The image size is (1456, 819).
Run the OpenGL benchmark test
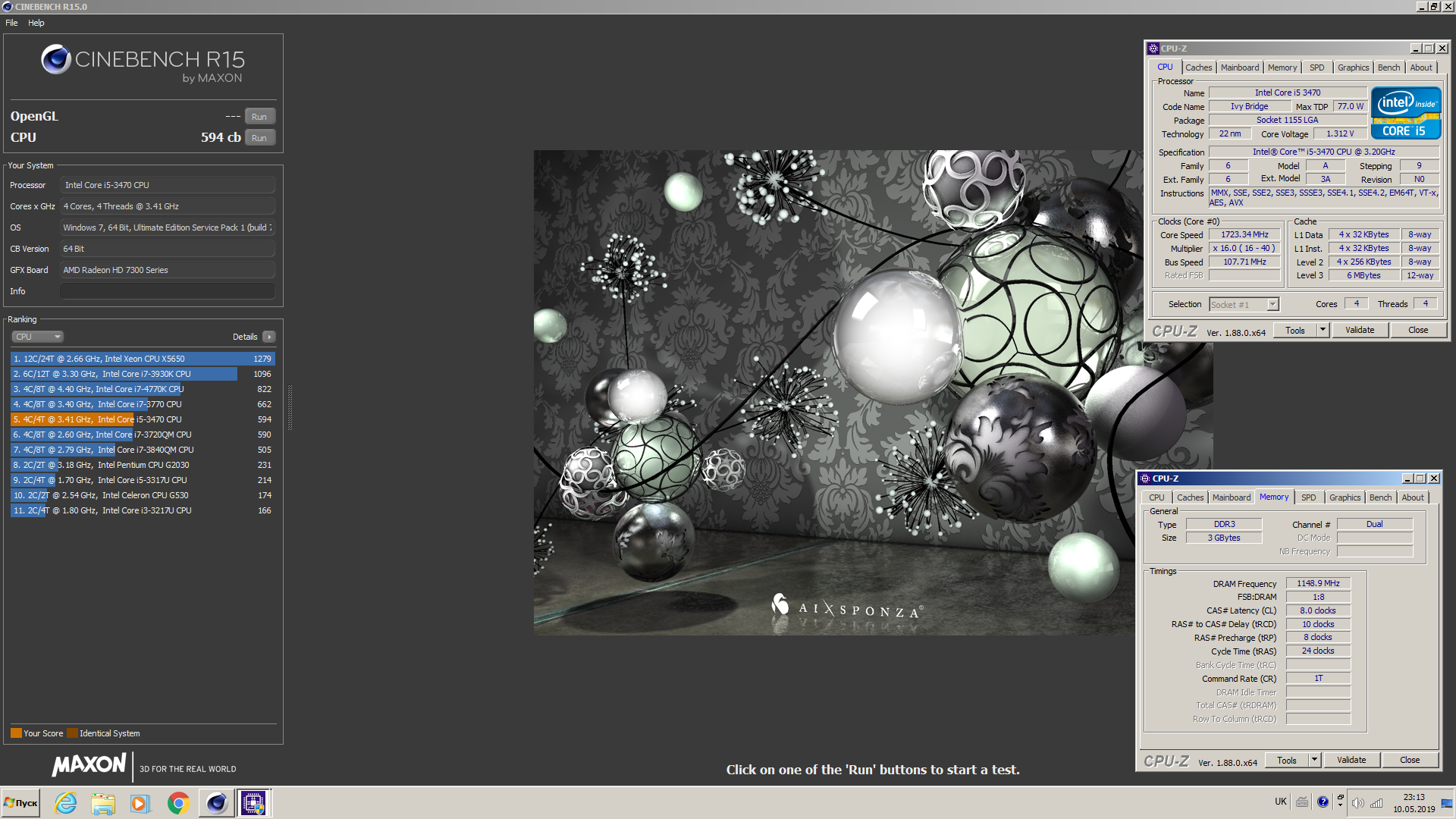259,117
